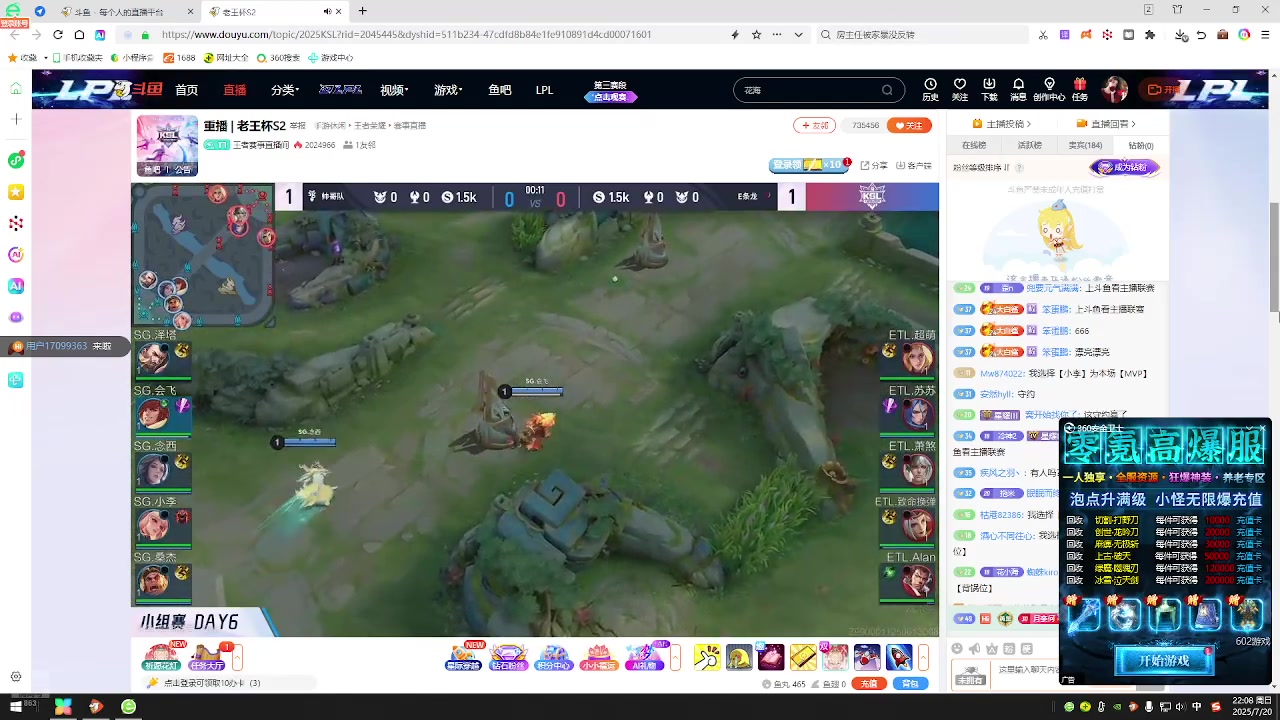Click the 祈愿花灯 activity icon
The width and height of the screenshot is (1280, 720).
coord(162,656)
